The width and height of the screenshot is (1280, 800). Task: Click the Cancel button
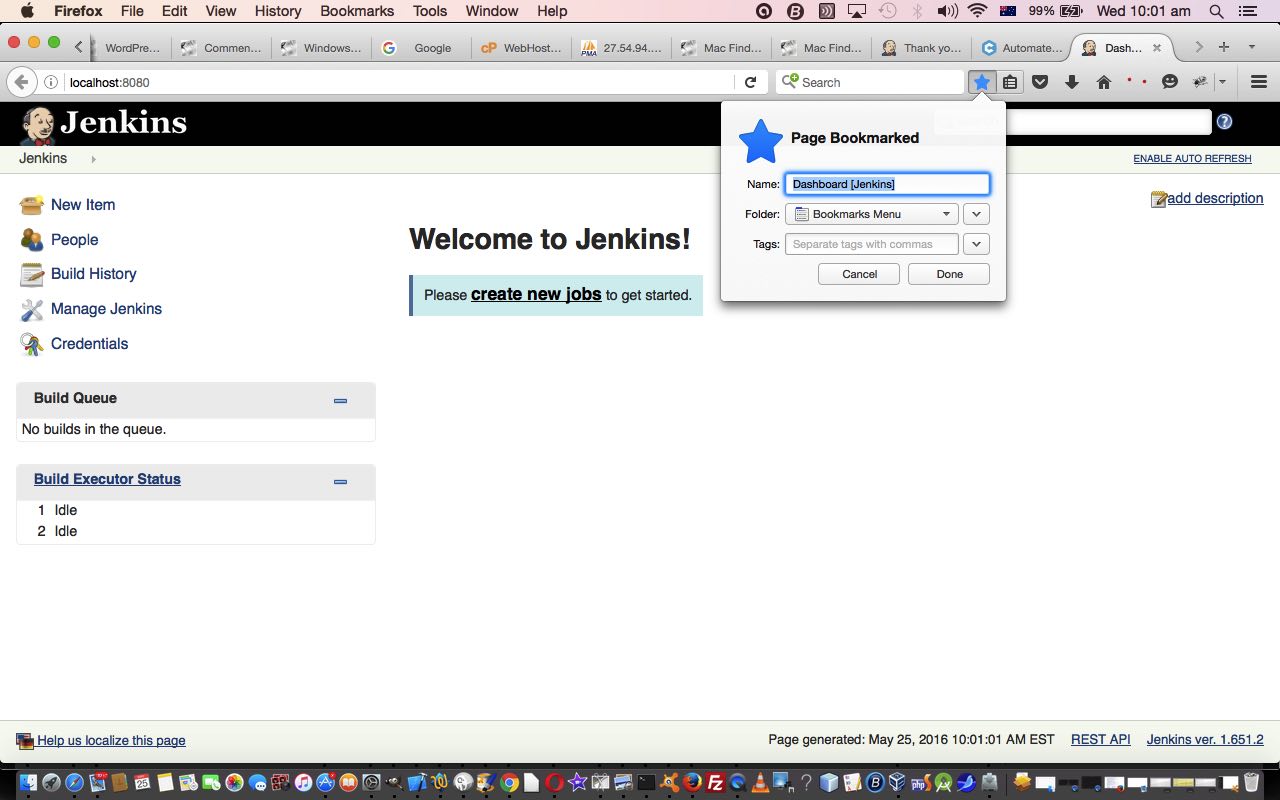[x=859, y=274]
